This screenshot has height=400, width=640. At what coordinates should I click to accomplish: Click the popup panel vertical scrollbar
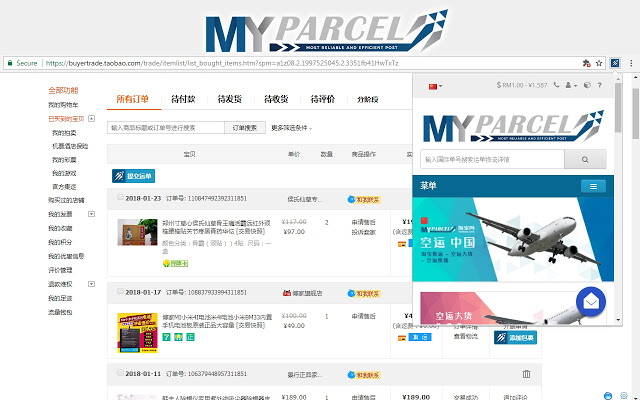tap(618, 107)
